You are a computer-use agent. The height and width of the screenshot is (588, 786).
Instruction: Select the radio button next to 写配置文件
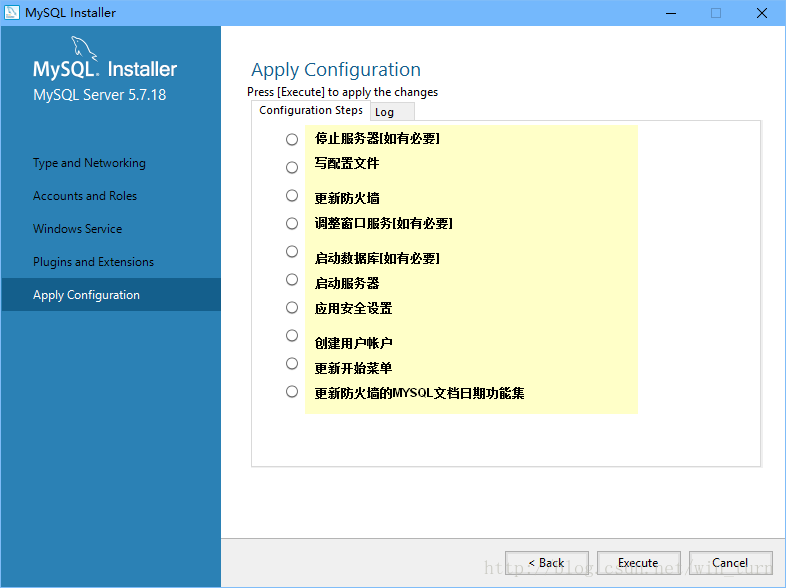click(x=292, y=167)
